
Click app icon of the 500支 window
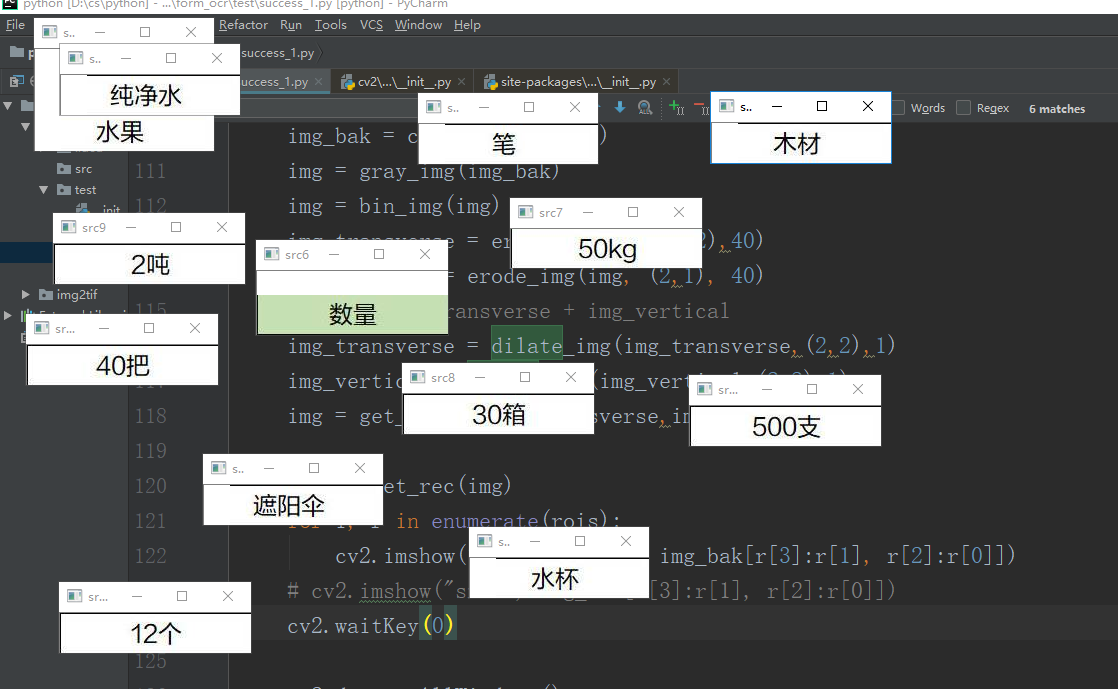(x=704, y=389)
